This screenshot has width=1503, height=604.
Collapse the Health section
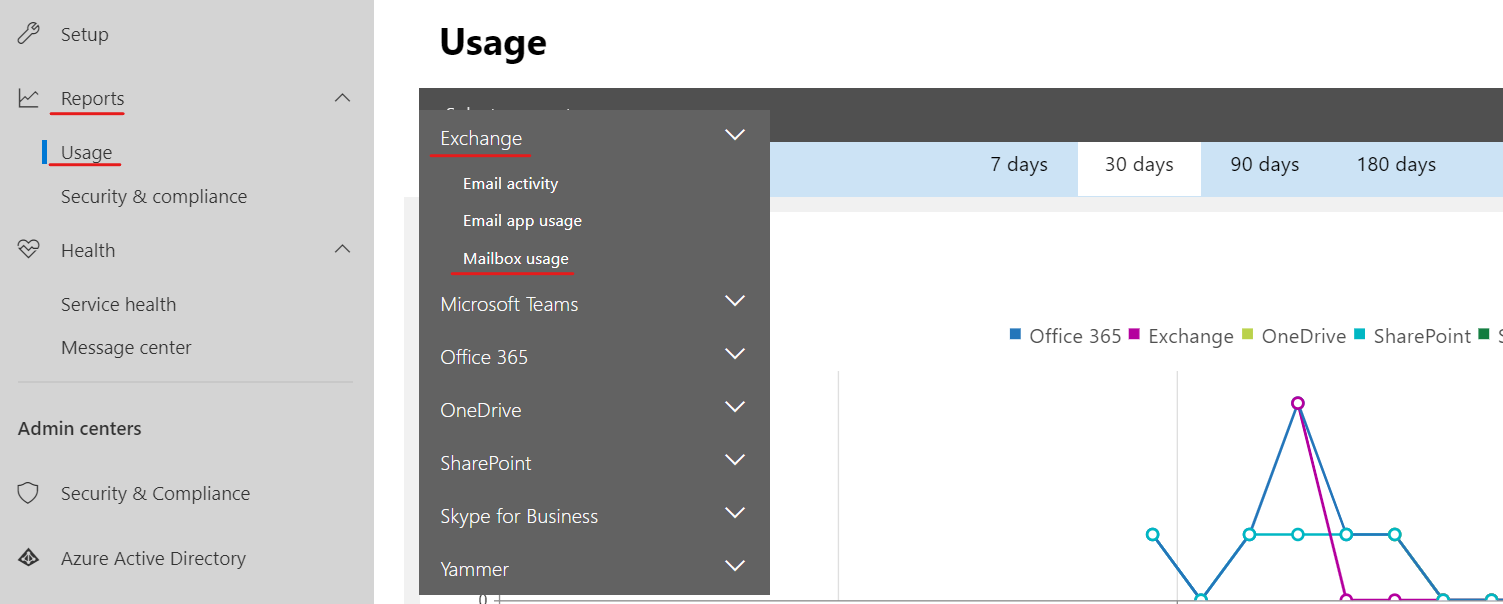(342, 249)
